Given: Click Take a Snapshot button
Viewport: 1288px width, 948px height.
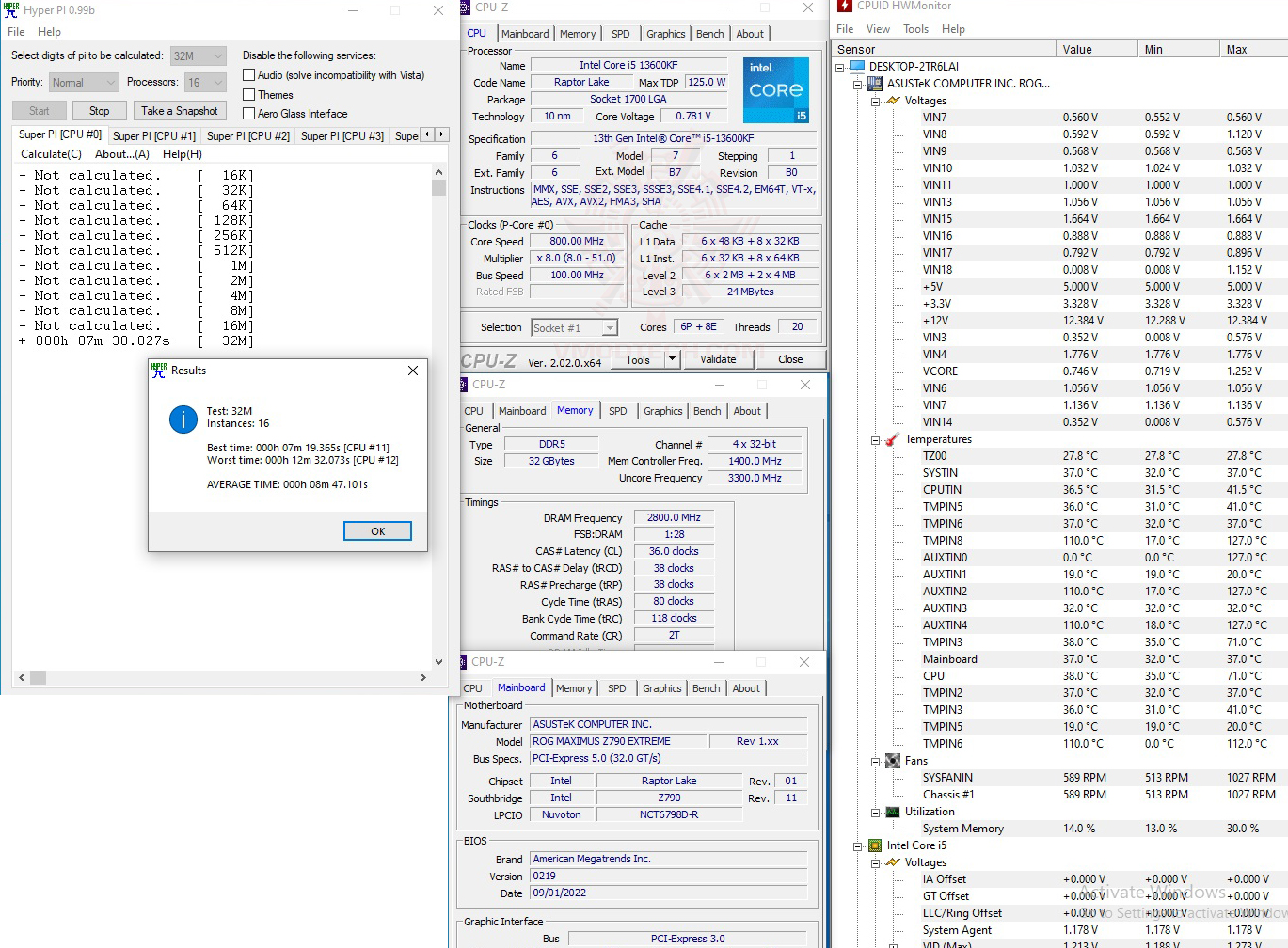Looking at the screenshot, I should coord(179,111).
